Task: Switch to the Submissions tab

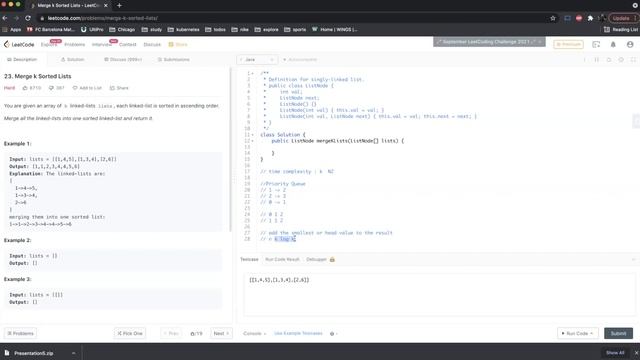Action: tap(174, 60)
